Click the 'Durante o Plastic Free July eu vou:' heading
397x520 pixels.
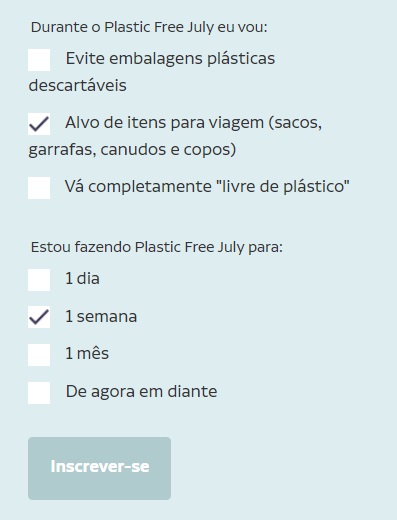coord(149,27)
